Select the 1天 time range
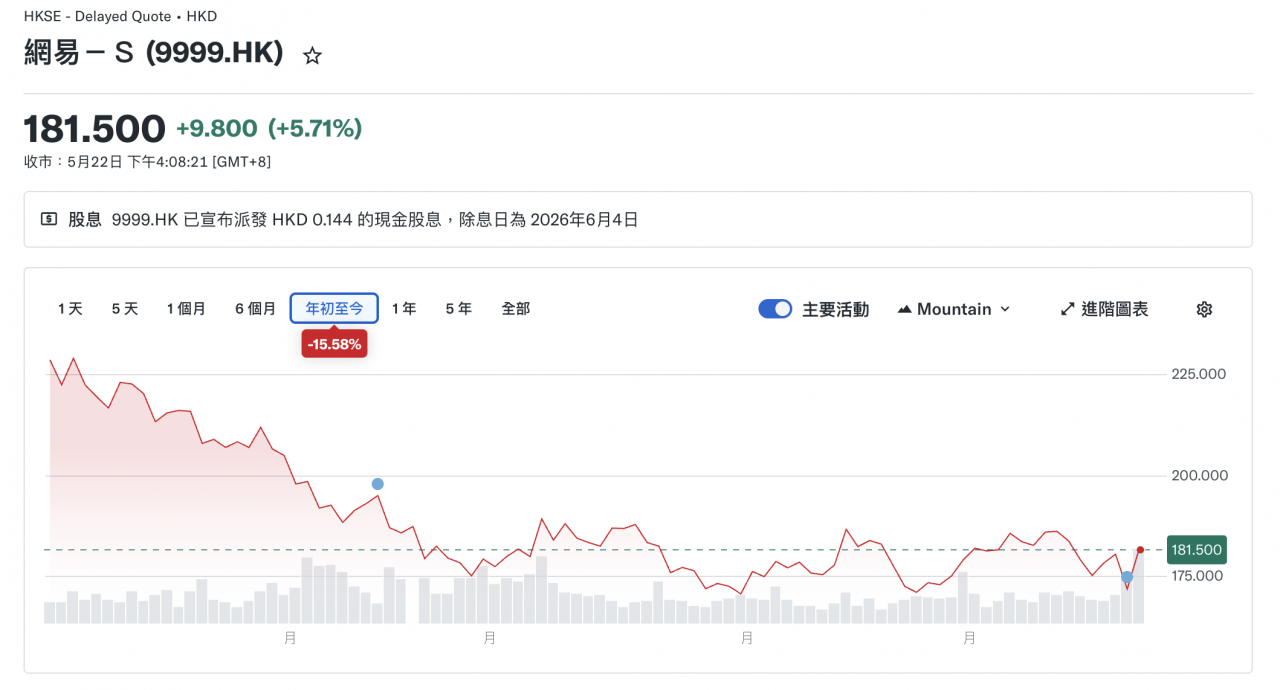 point(70,309)
